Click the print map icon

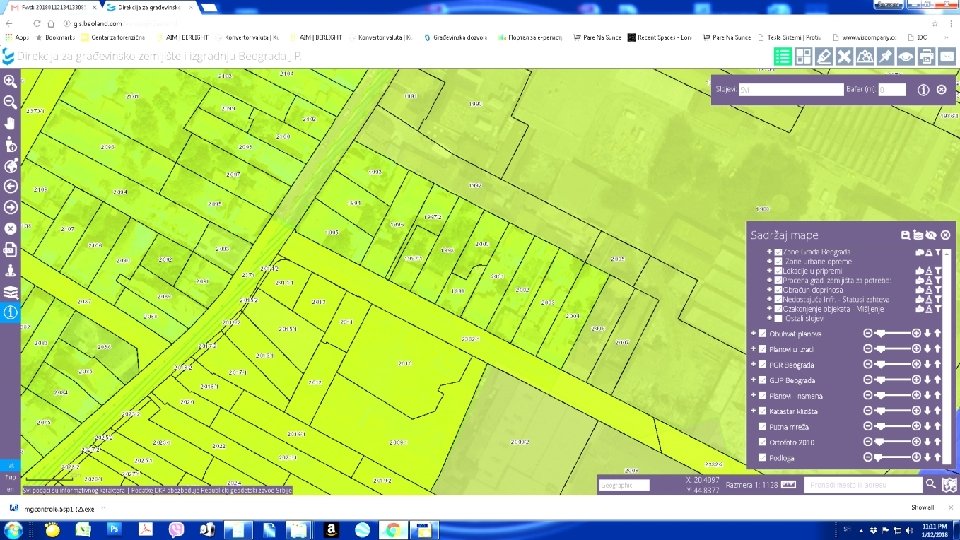[x=926, y=57]
